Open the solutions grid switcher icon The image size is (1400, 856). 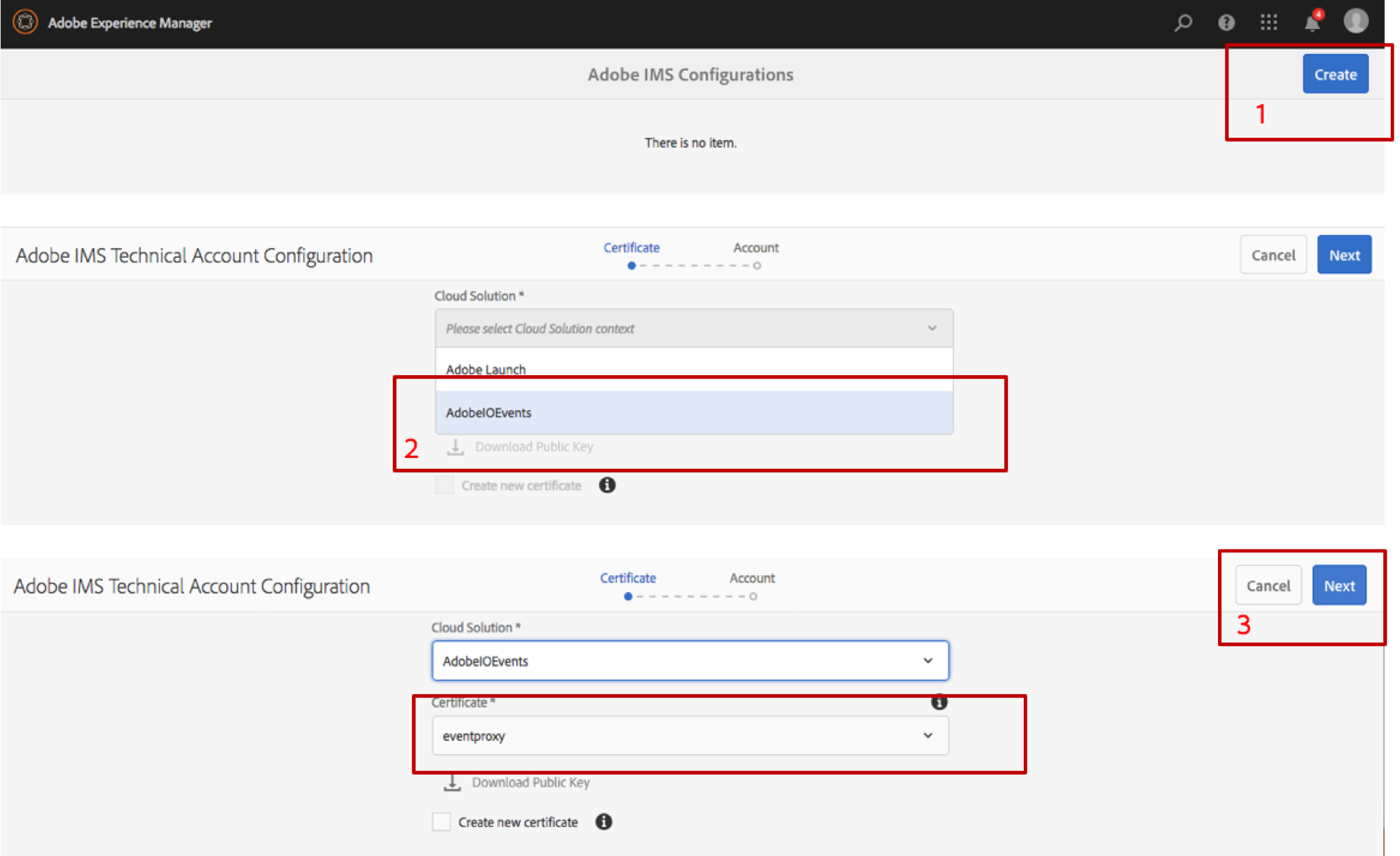point(1268,23)
